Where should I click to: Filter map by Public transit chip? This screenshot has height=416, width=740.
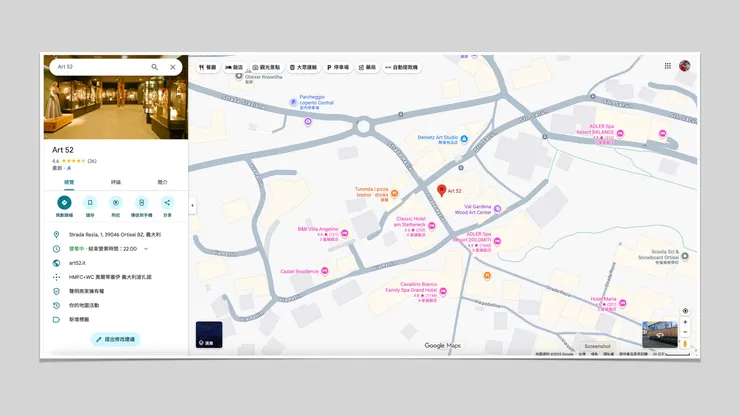tap(303, 68)
